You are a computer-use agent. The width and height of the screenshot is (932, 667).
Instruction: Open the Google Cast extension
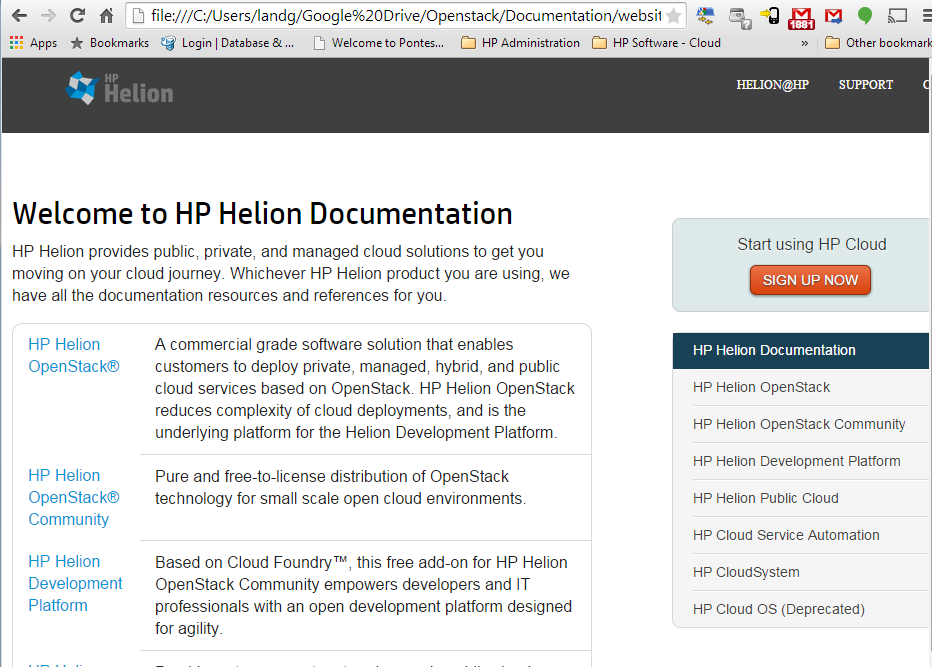(x=897, y=16)
